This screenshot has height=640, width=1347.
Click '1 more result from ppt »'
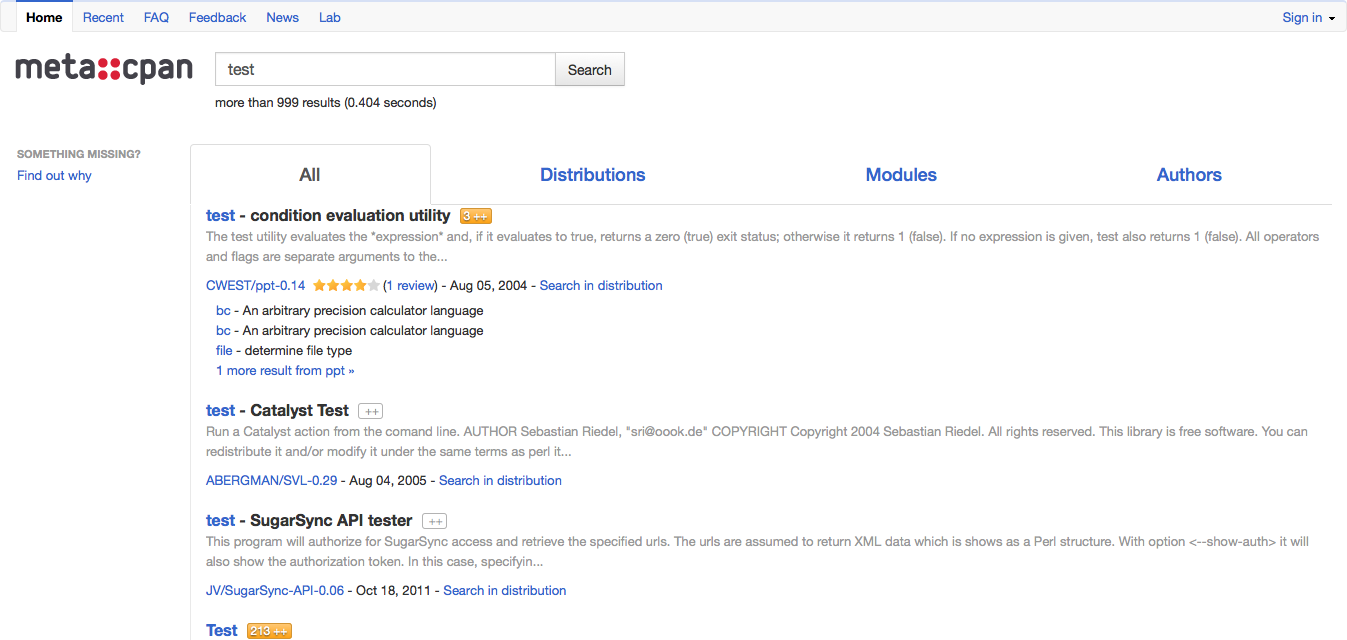tap(285, 371)
